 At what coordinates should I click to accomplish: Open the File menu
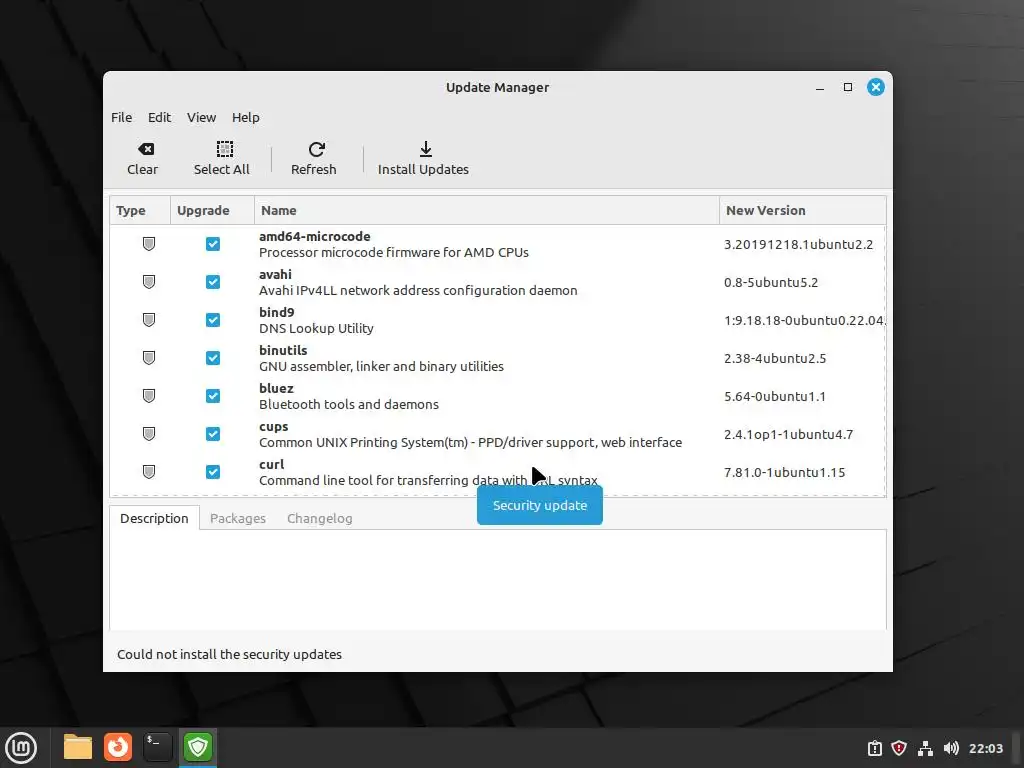[x=121, y=118]
